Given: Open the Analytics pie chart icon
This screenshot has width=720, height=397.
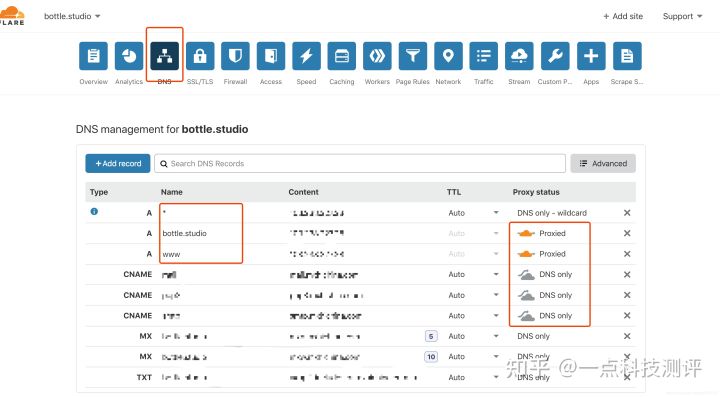Looking at the screenshot, I should (x=129, y=56).
